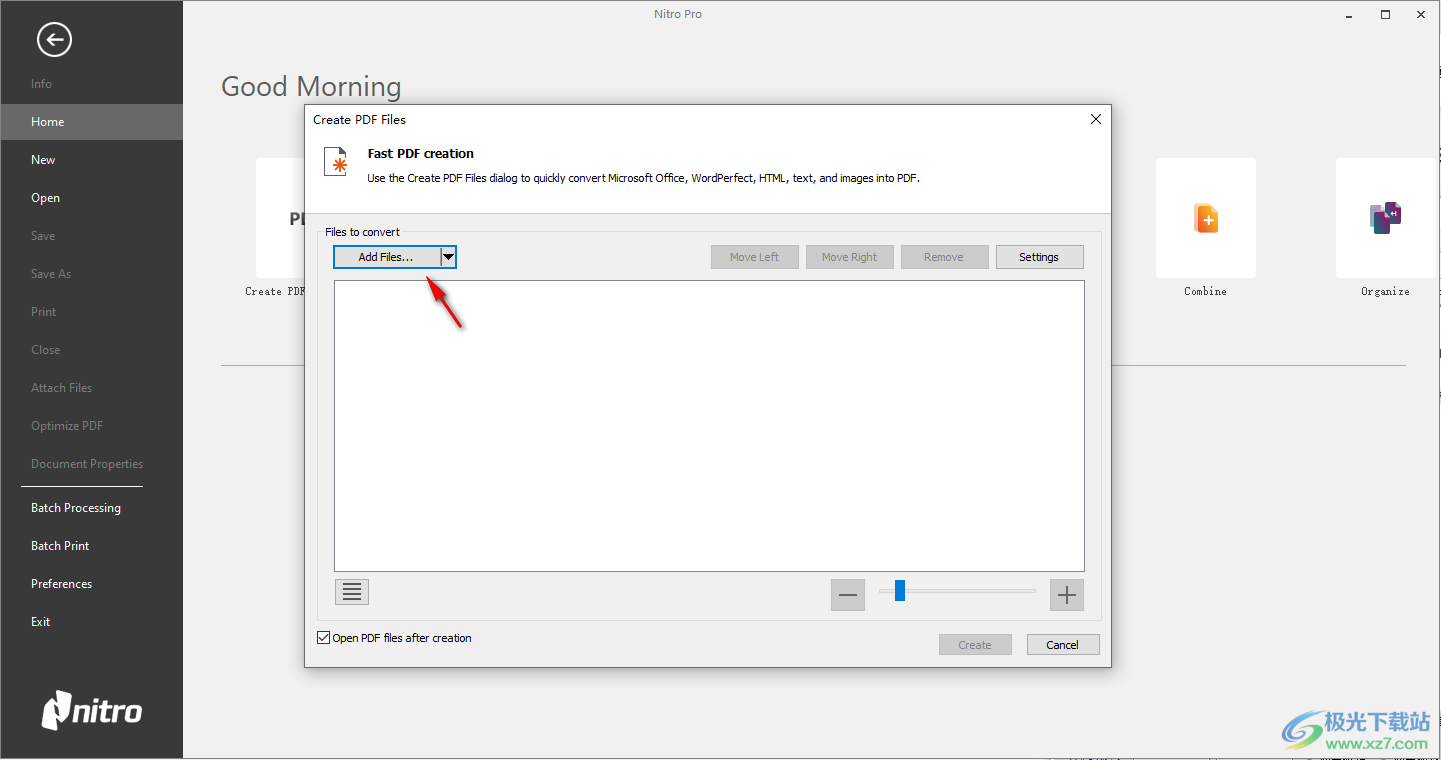Toggle Open PDF files after creation checkbox
This screenshot has height=760, width=1441.
pyautogui.click(x=324, y=638)
